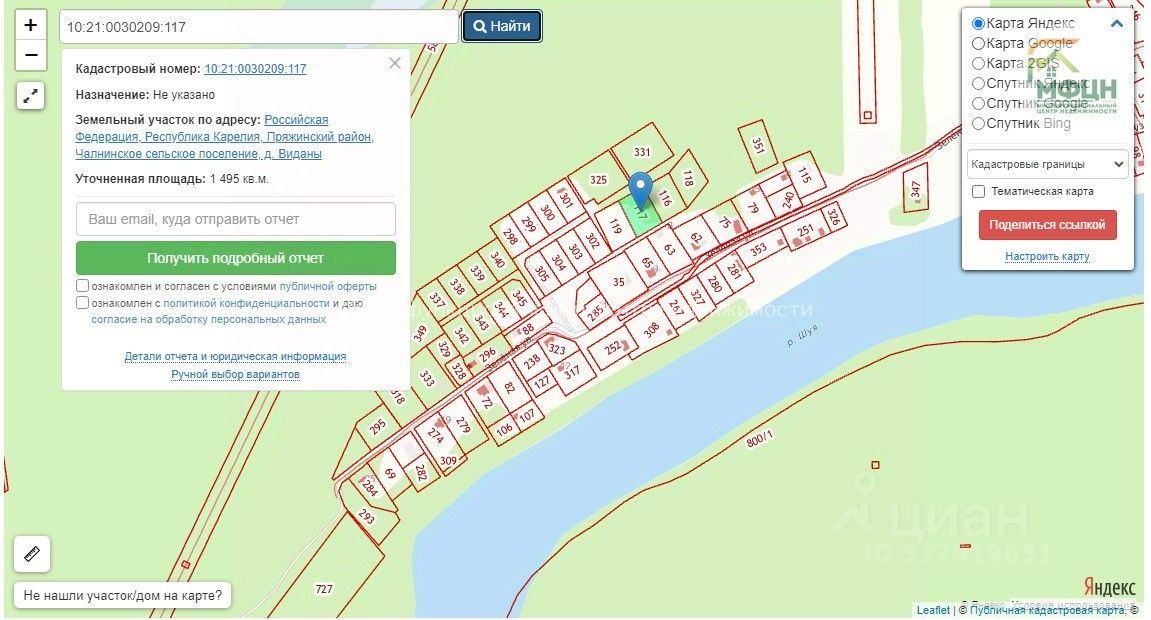Zoom out with the minus button
The height and width of the screenshot is (620, 1151).
click(x=30, y=55)
